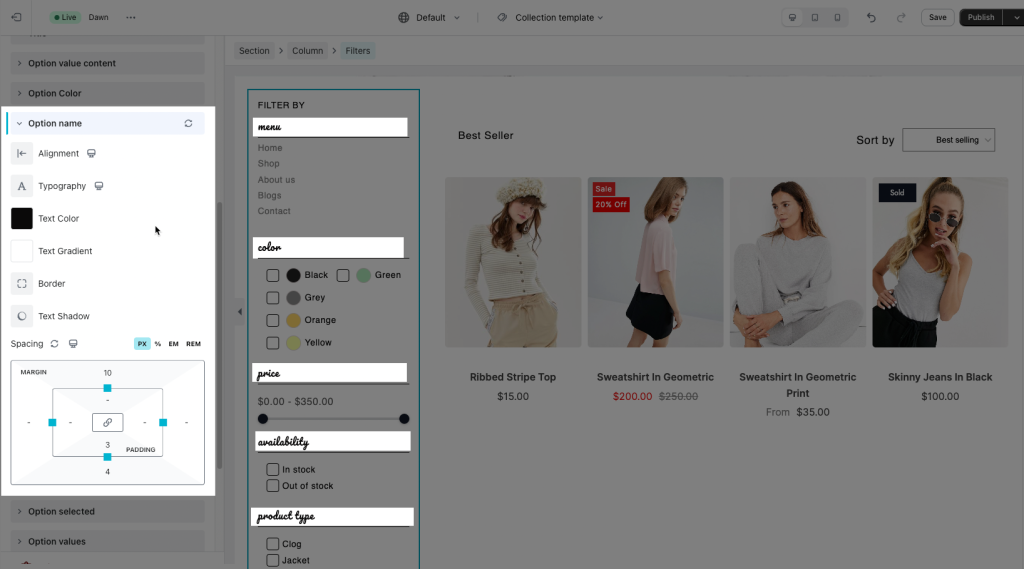Viewport: 1024px width, 569px height.
Task: Click the price slider right handle
Action: (x=404, y=419)
